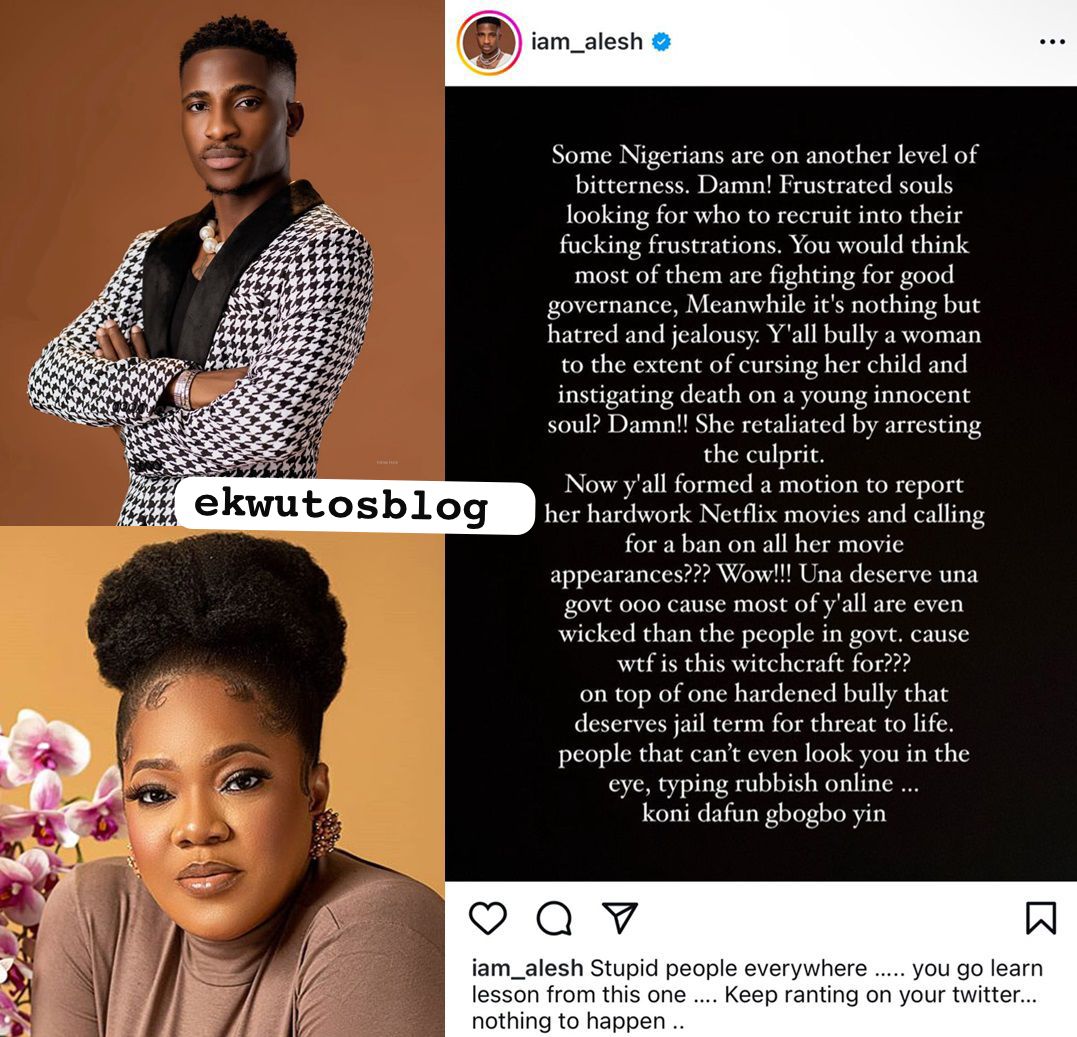Image resolution: width=1077 pixels, height=1037 pixels.
Task: Visit the iam_alesh profile from the header username
Action: point(587,42)
